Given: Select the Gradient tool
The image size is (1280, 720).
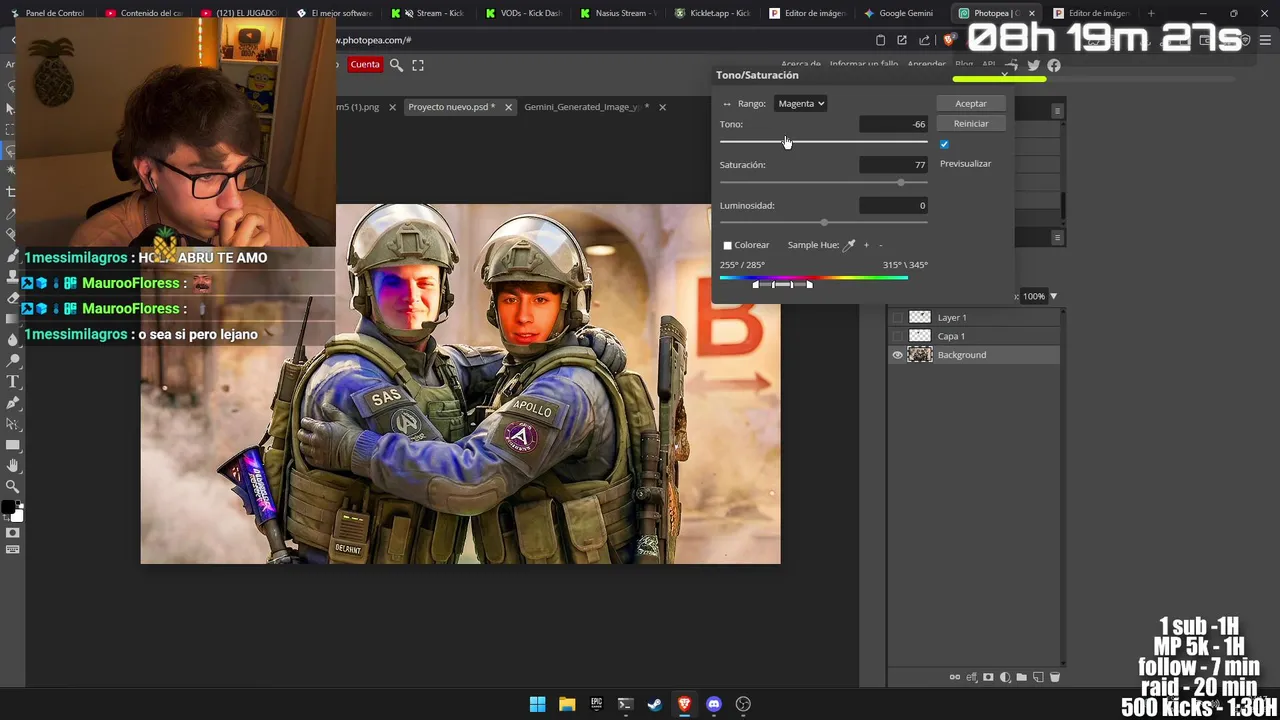Looking at the screenshot, I should coord(11,319).
